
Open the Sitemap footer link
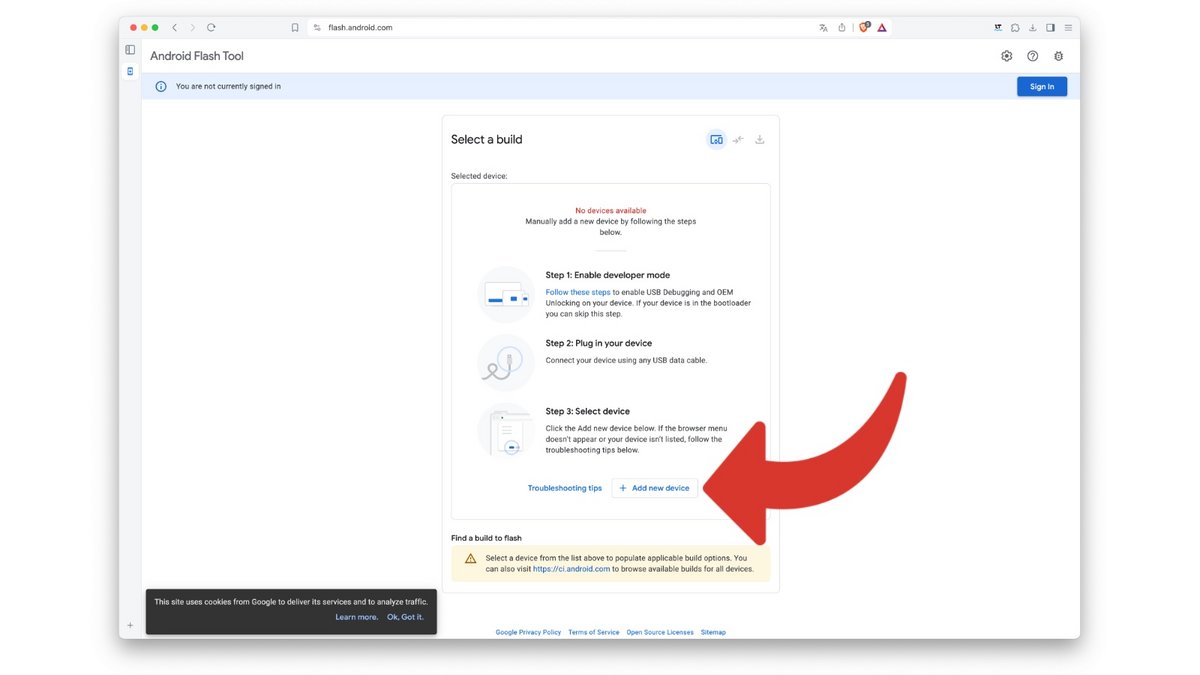[x=713, y=632]
